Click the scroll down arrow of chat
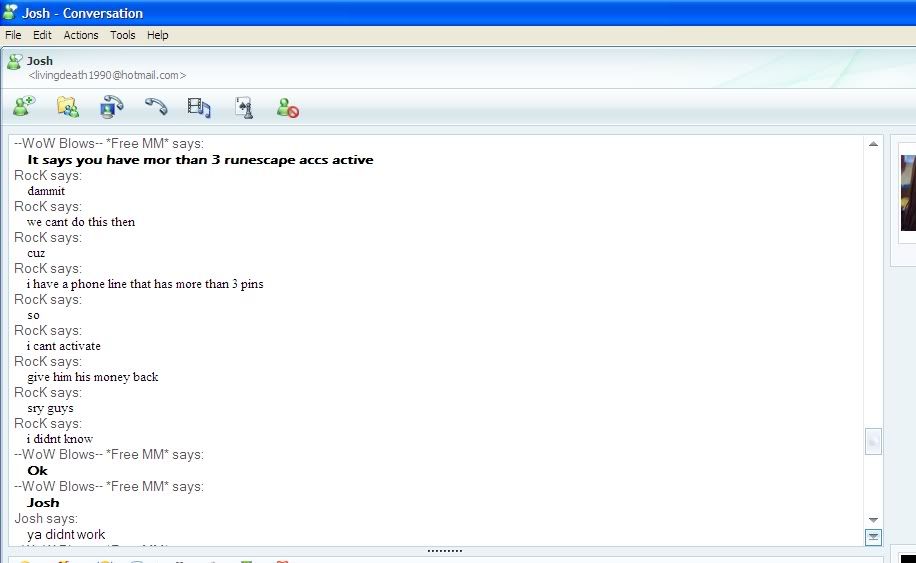Image resolution: width=916 pixels, height=563 pixels. [x=873, y=520]
